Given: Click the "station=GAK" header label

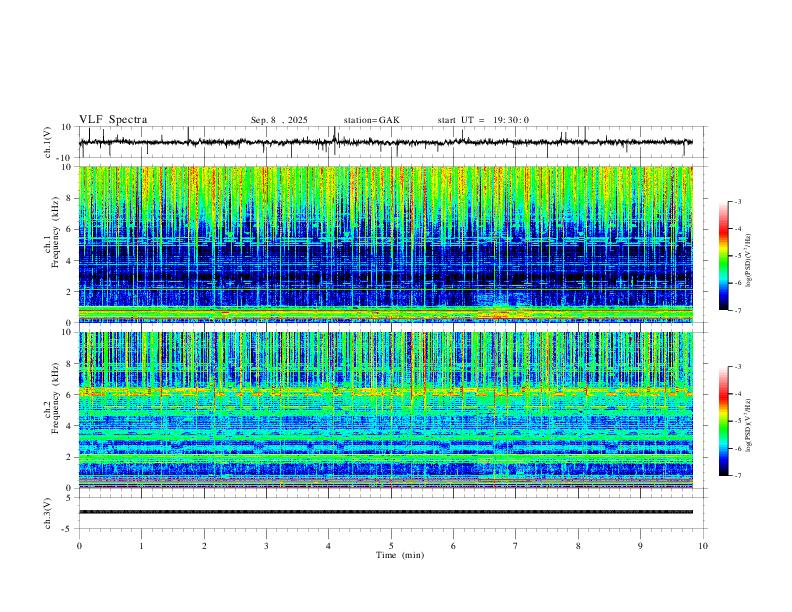Looking at the screenshot, I should point(371,120).
